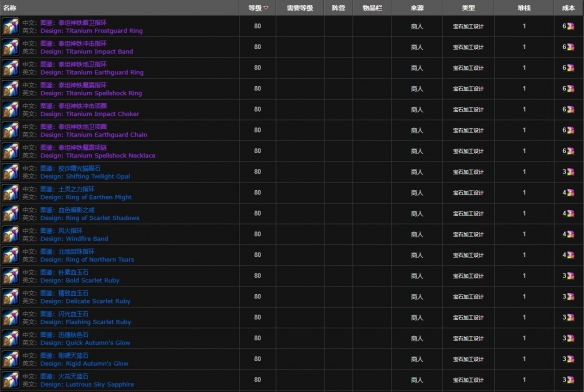
Task: Click the Windfire Band design icon
Action: 10,235
